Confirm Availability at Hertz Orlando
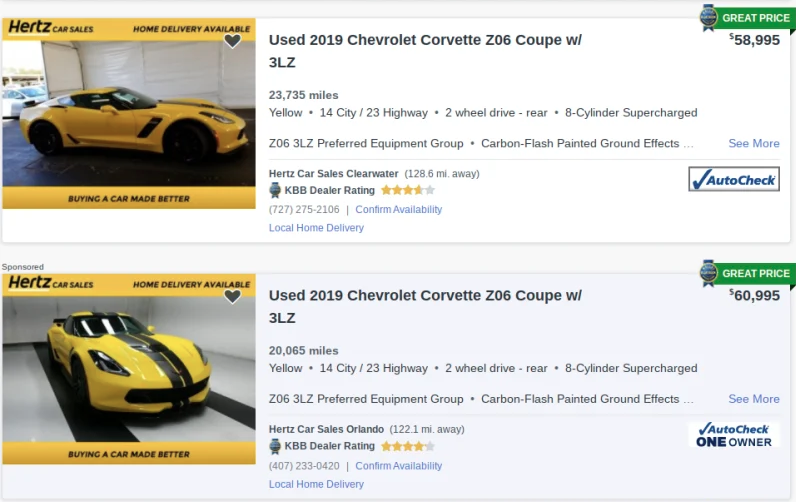Image resolution: width=796 pixels, height=502 pixels. pyautogui.click(x=398, y=466)
